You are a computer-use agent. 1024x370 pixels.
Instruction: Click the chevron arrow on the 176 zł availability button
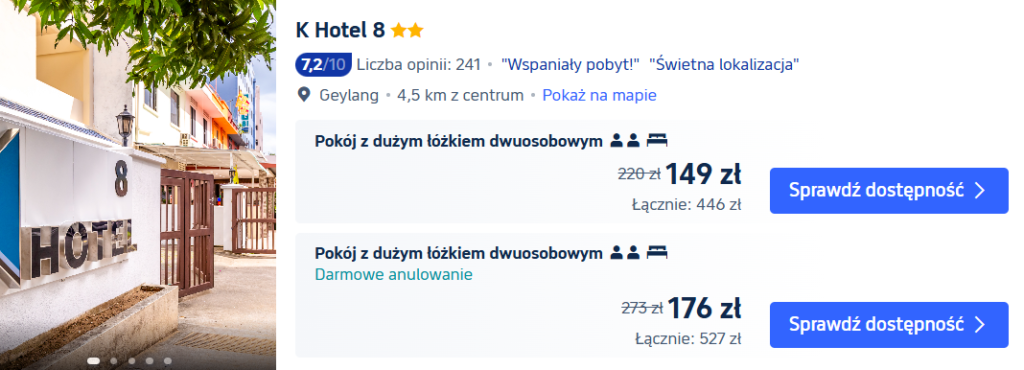tap(979, 324)
